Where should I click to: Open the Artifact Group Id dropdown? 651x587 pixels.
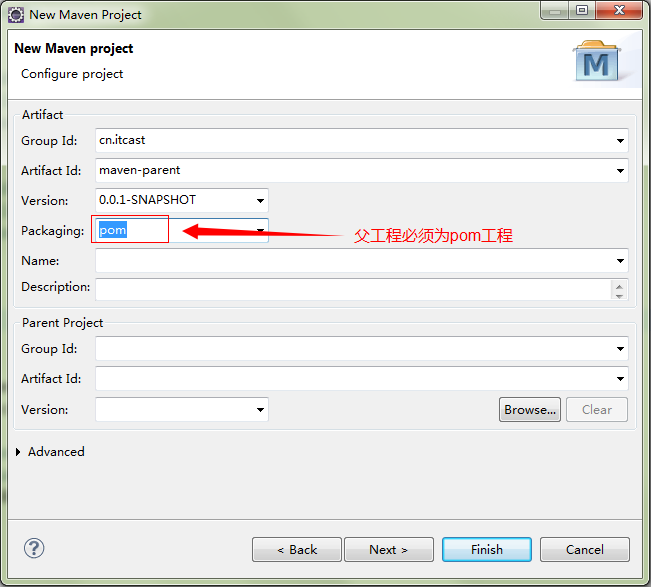(x=621, y=141)
